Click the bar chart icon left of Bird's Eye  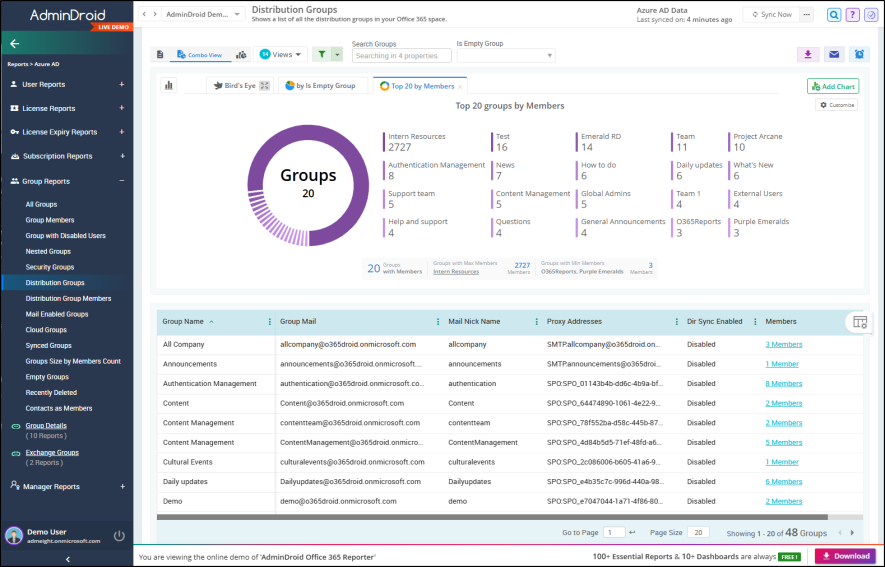pyautogui.click(x=169, y=86)
